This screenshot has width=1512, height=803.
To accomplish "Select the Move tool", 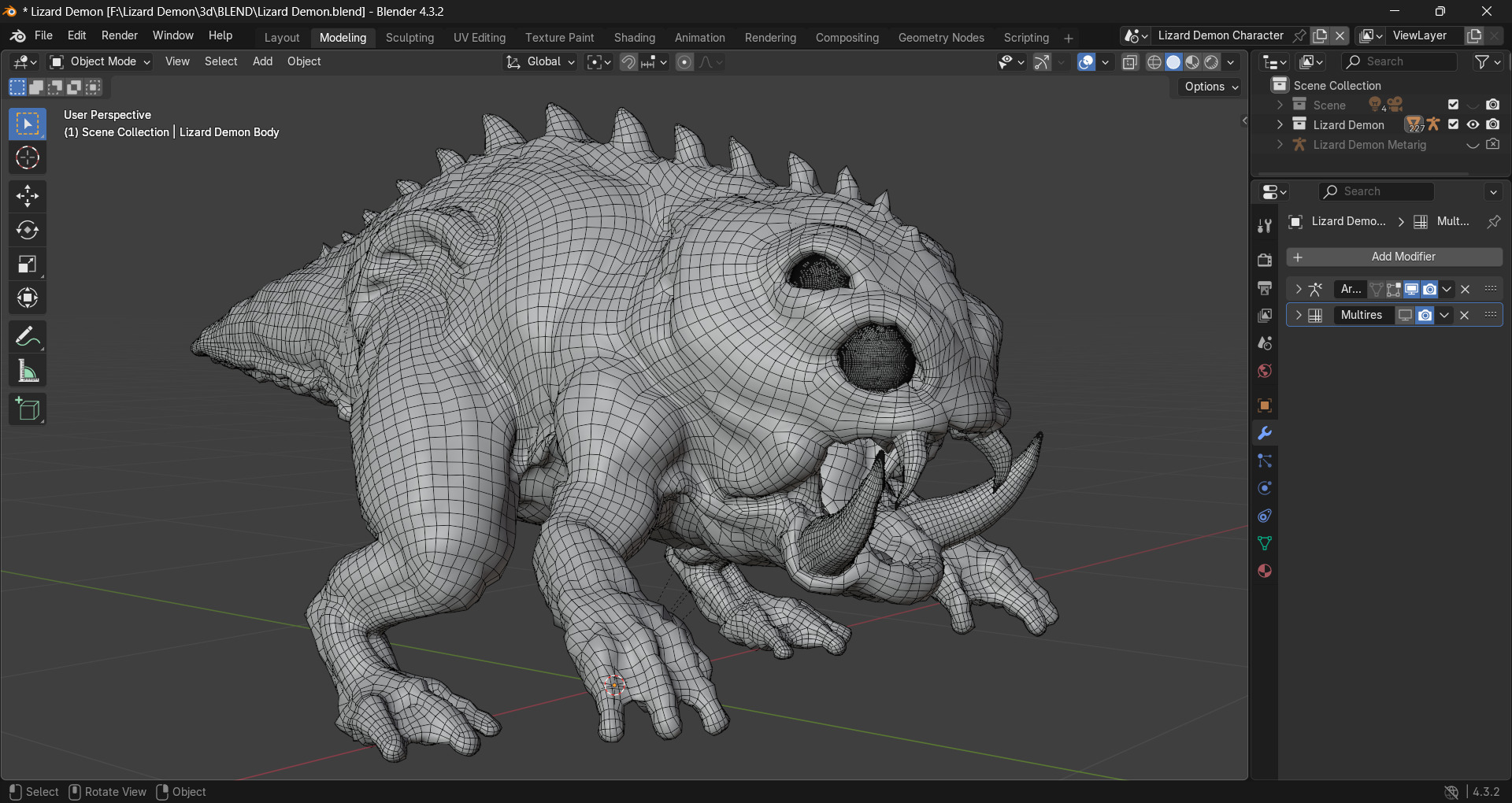I will point(28,196).
